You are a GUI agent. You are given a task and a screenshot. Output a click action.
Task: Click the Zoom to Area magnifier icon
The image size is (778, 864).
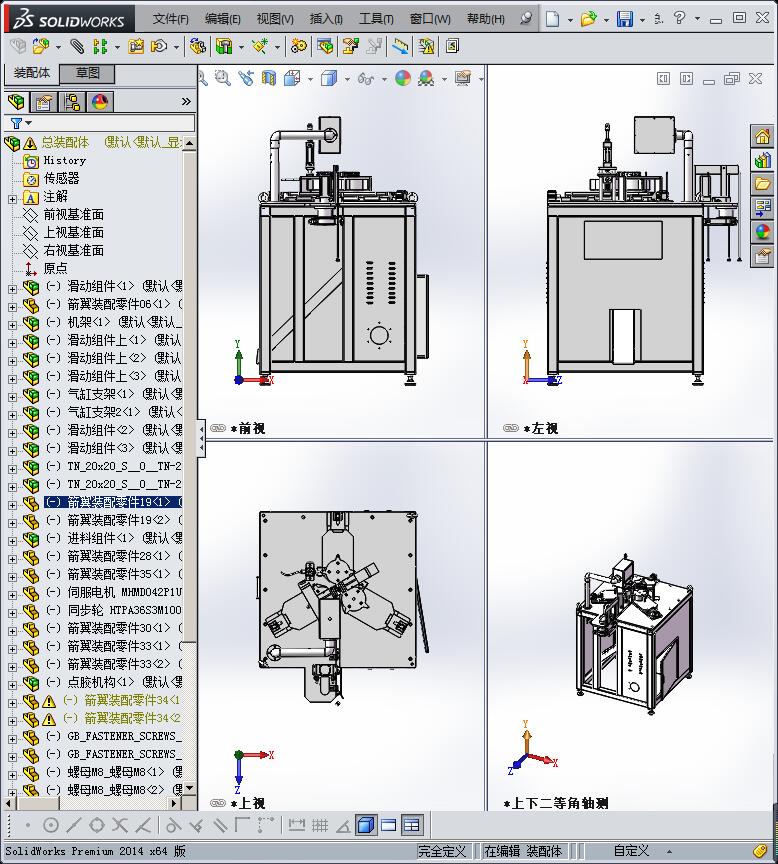click(223, 78)
